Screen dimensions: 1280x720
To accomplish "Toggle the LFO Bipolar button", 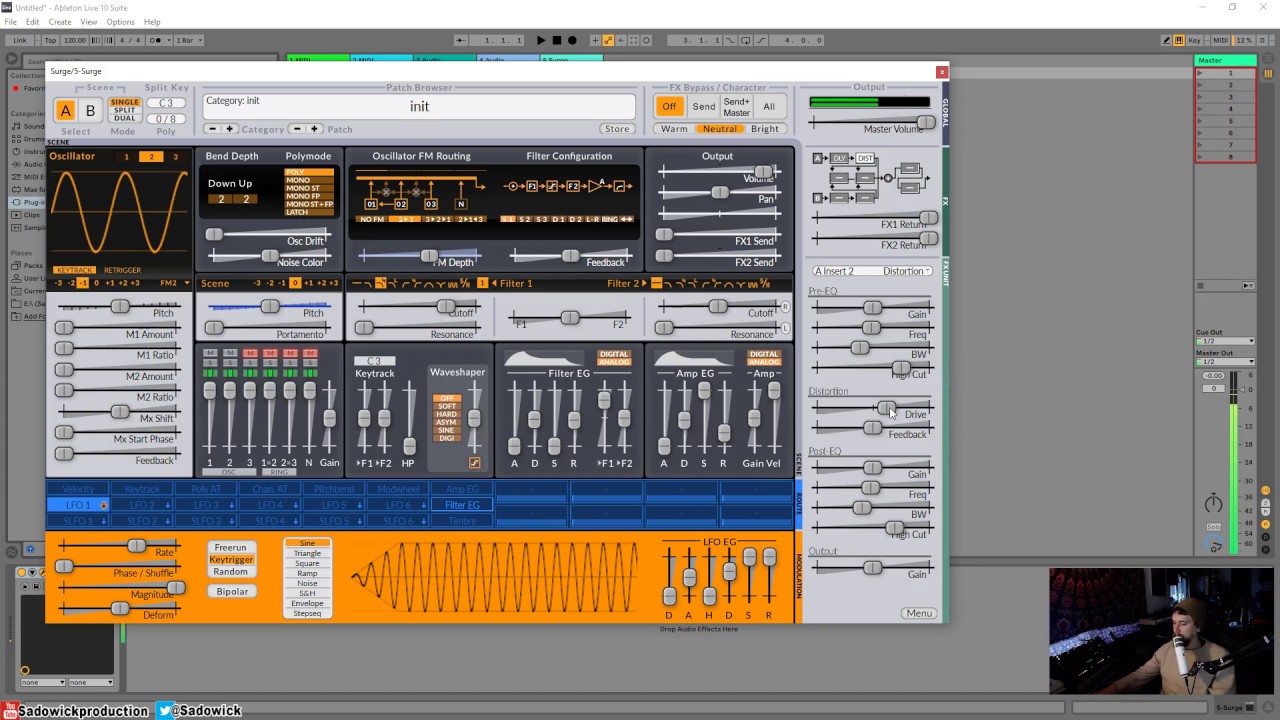I will coord(232,591).
